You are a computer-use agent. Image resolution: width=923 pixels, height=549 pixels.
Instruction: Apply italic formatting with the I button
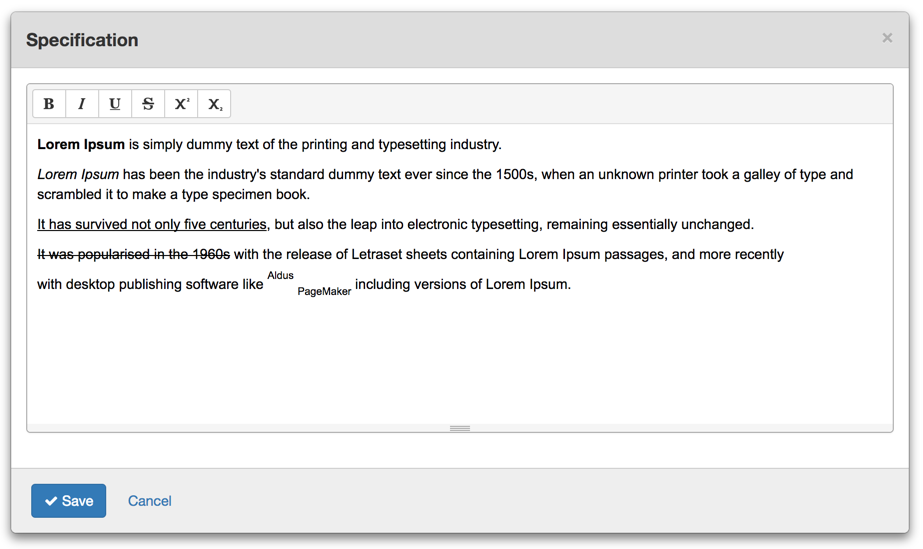point(82,104)
